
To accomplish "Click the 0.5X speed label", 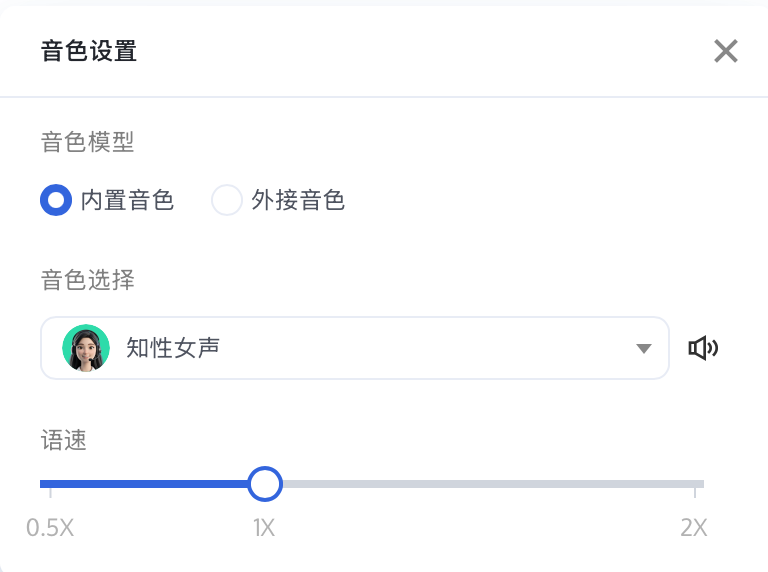I will coord(50,528).
